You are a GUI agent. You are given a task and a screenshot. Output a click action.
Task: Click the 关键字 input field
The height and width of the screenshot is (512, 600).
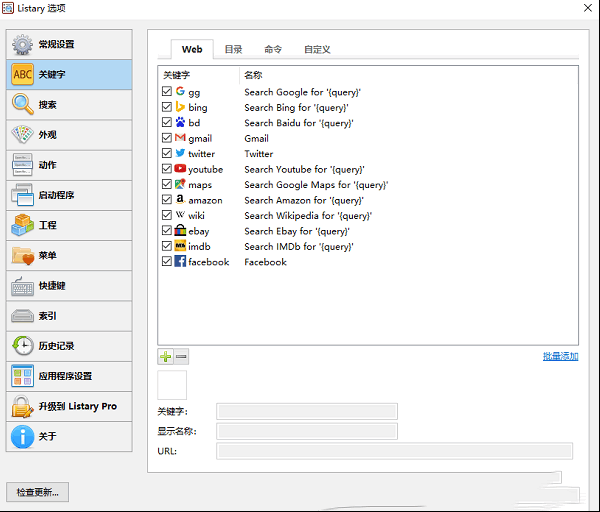pos(307,411)
